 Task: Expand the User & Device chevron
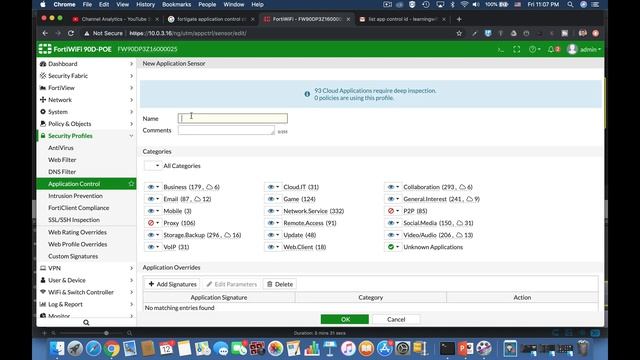pos(131,280)
